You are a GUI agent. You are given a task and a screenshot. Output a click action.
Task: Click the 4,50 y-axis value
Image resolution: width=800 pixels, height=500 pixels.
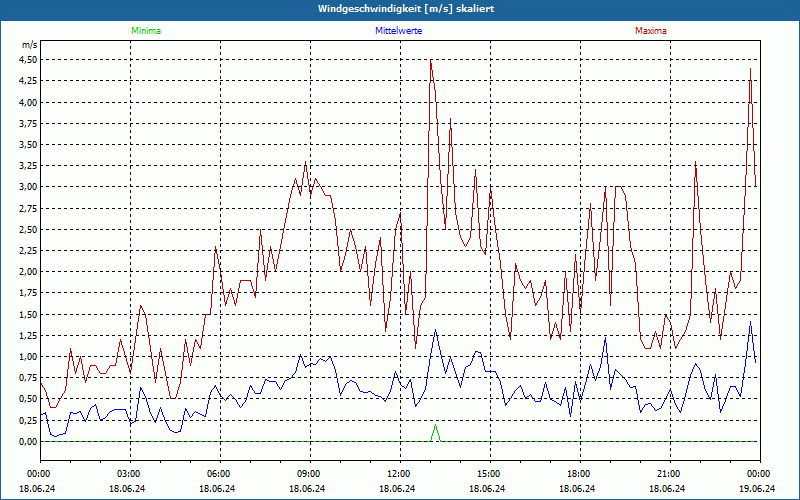click(28, 60)
